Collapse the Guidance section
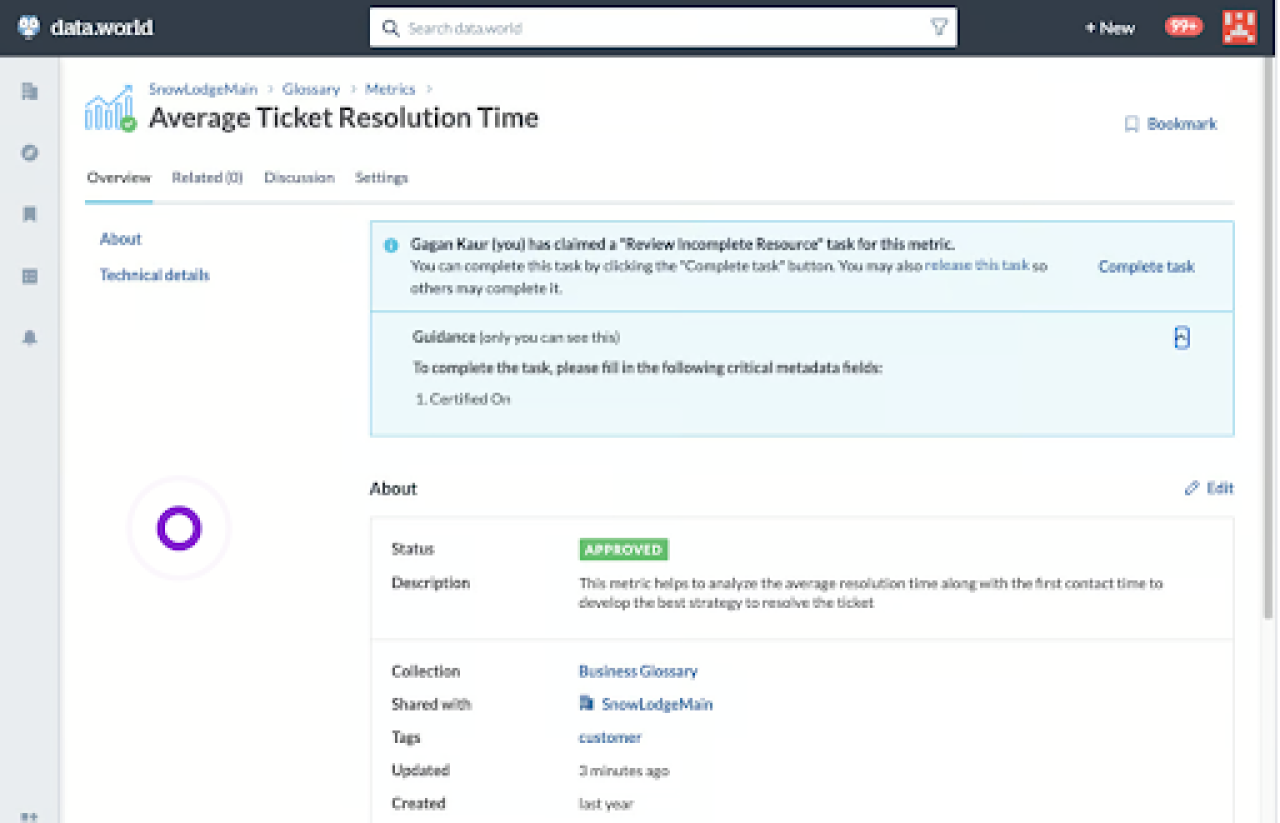Viewport: 1280px width, 823px height. click(x=1181, y=338)
